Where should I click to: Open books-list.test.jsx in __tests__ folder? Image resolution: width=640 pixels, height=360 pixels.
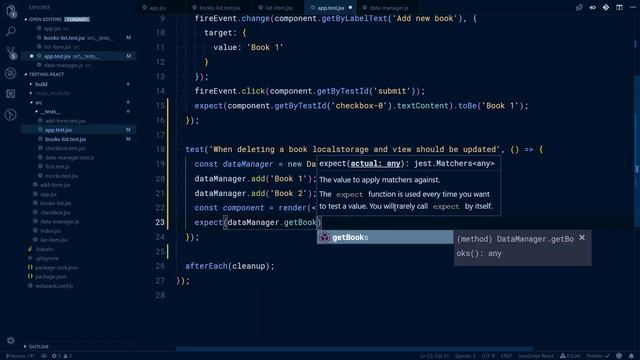pyautogui.click(x=65, y=139)
